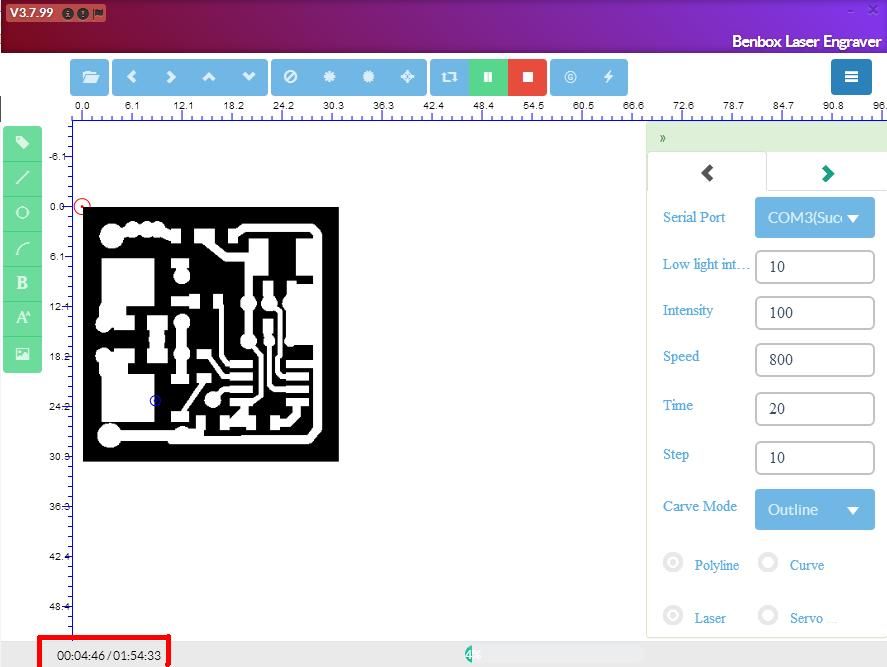
Task: Open the Carve Mode Outline dropdown
Action: coord(815,510)
